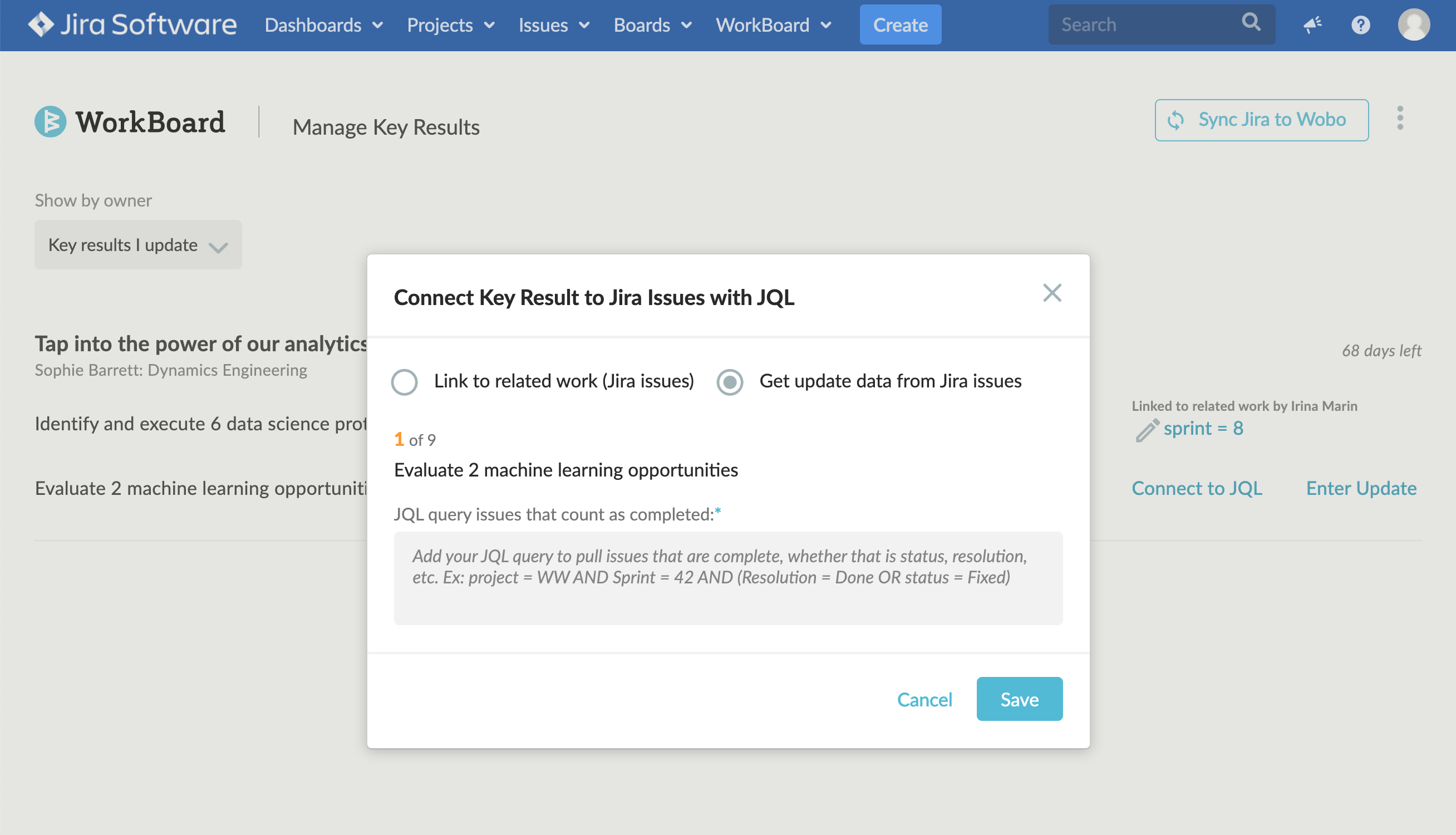
Task: Click the Create button
Action: click(x=900, y=24)
